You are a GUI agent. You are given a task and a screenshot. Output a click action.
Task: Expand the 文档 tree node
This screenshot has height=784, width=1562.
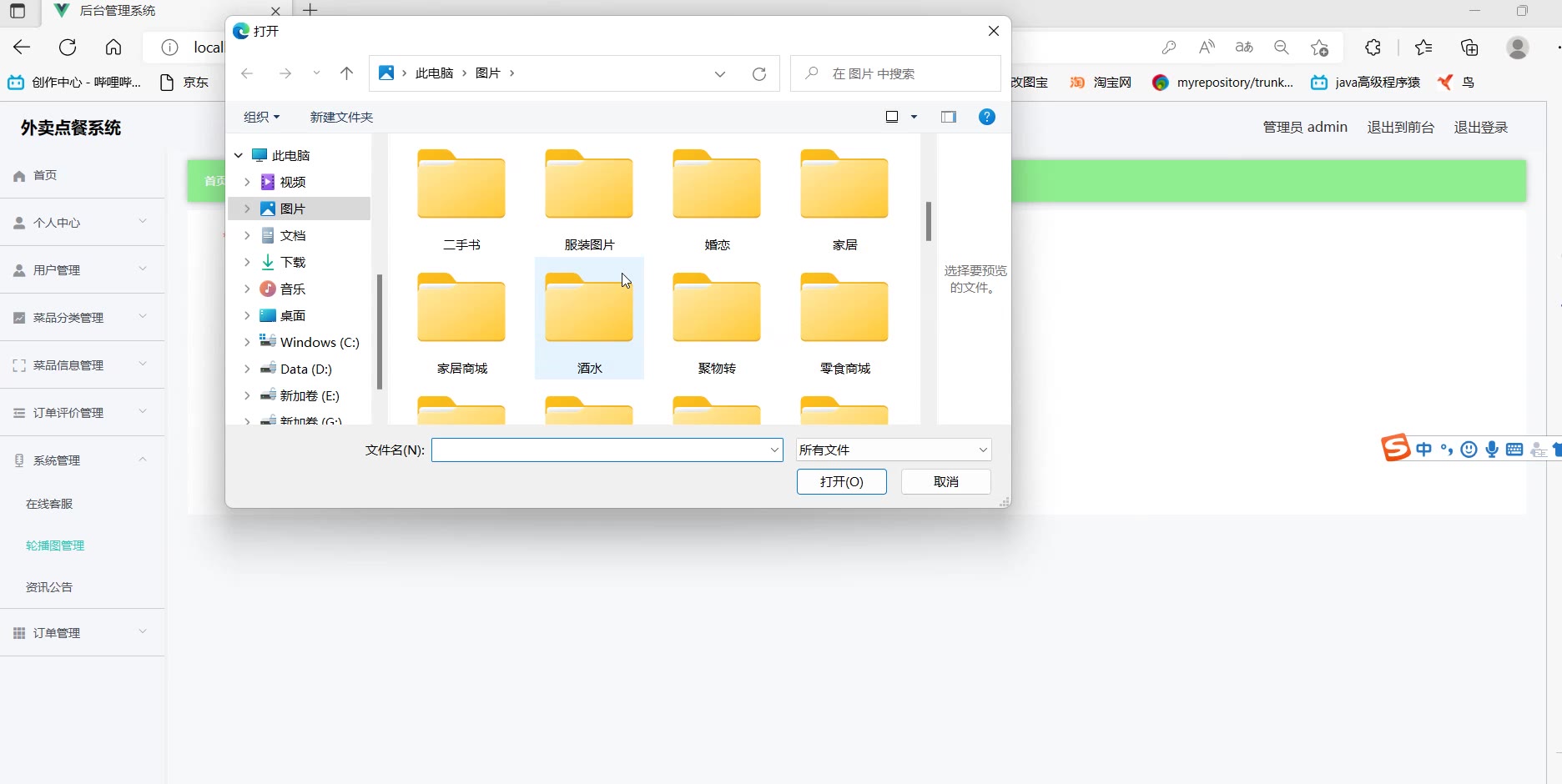click(247, 235)
